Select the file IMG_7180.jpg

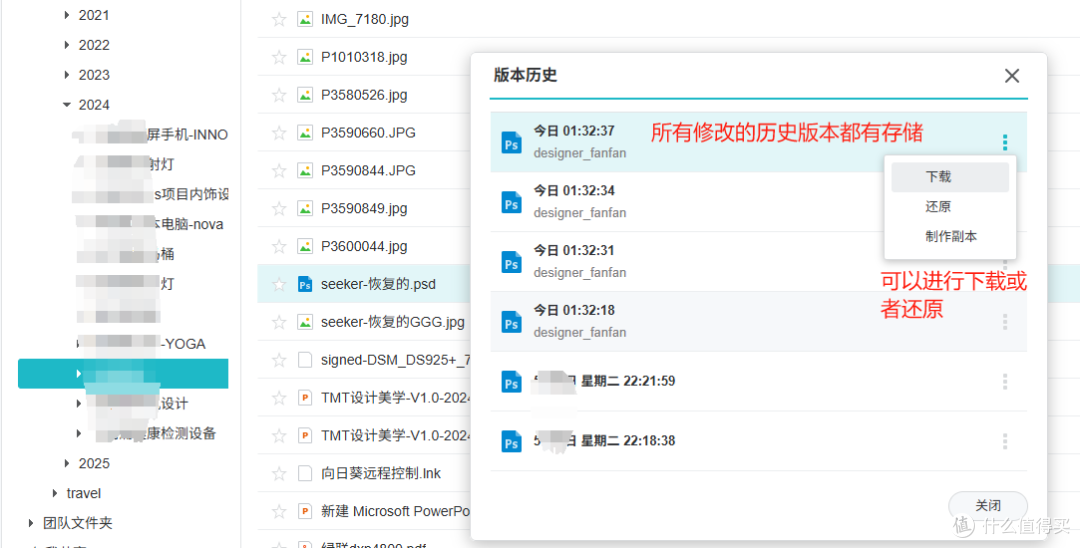tap(364, 19)
